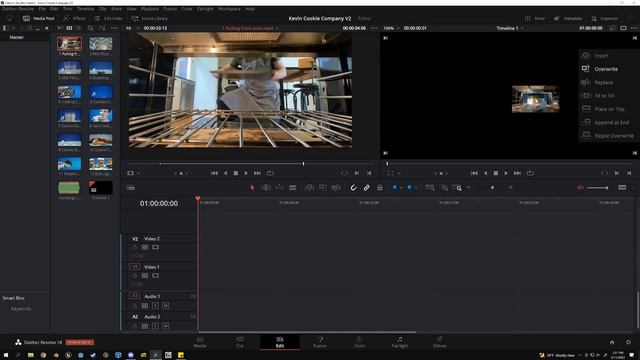Image resolution: width=640 pixels, height=360 pixels.
Task: Lock the Video 2 track
Action: click(x=135, y=247)
